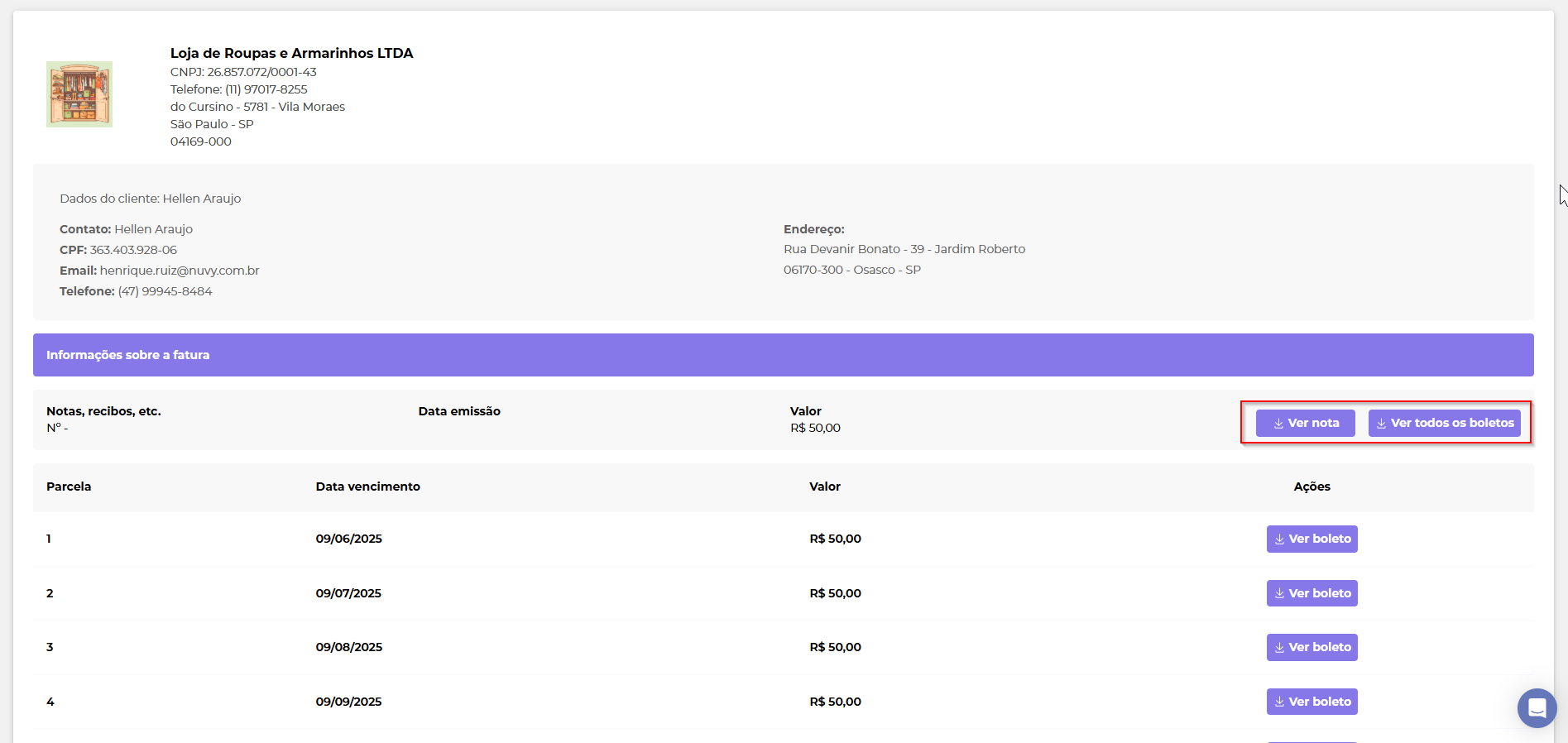Click download icon for installment 2 boleto
This screenshot has width=1568, height=743.
(1279, 594)
